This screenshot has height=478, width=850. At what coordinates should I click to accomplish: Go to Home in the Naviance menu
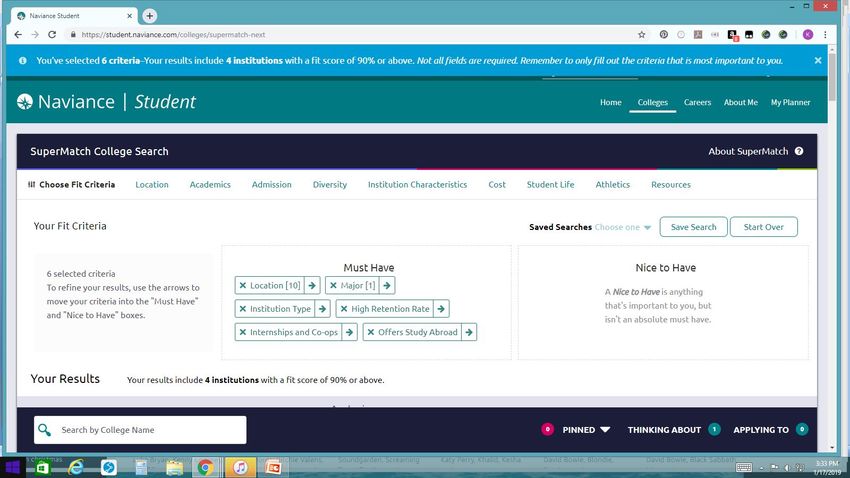pyautogui.click(x=610, y=102)
